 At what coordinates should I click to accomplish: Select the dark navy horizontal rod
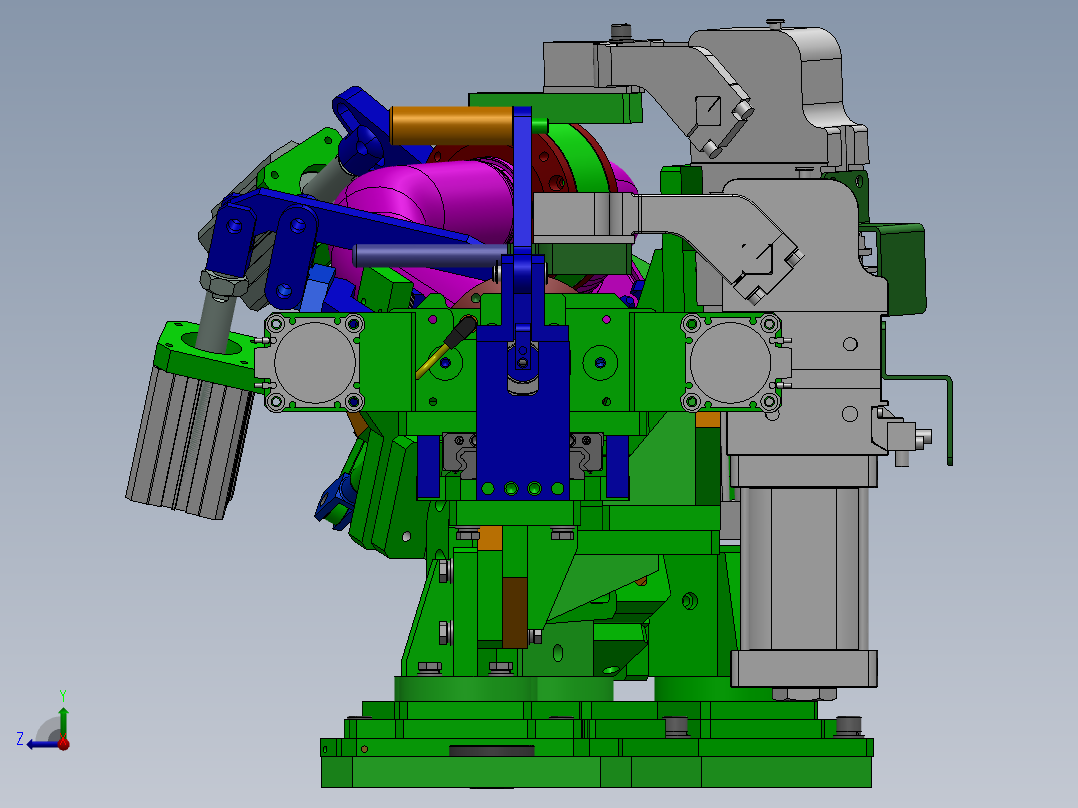click(x=430, y=256)
